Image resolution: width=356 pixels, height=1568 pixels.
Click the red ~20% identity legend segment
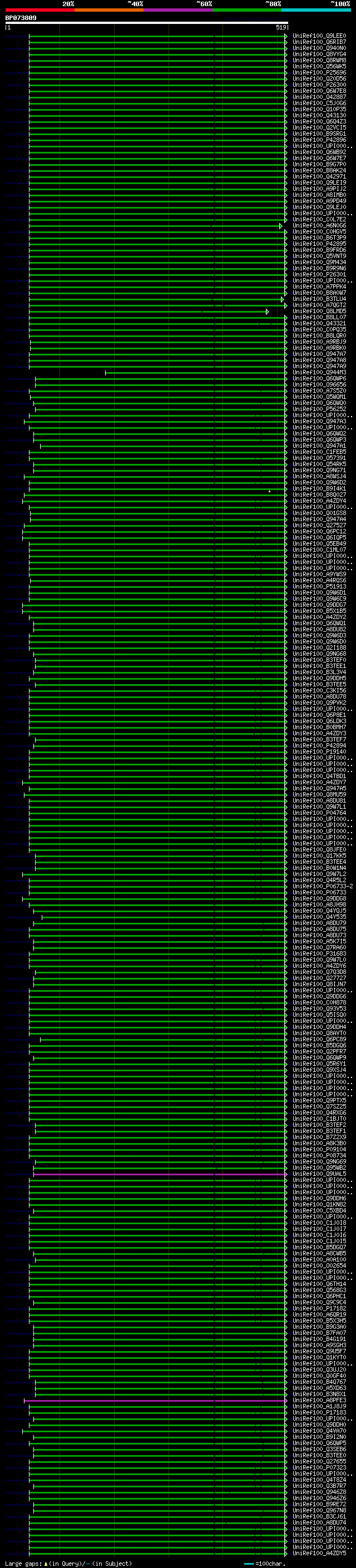point(40,10)
